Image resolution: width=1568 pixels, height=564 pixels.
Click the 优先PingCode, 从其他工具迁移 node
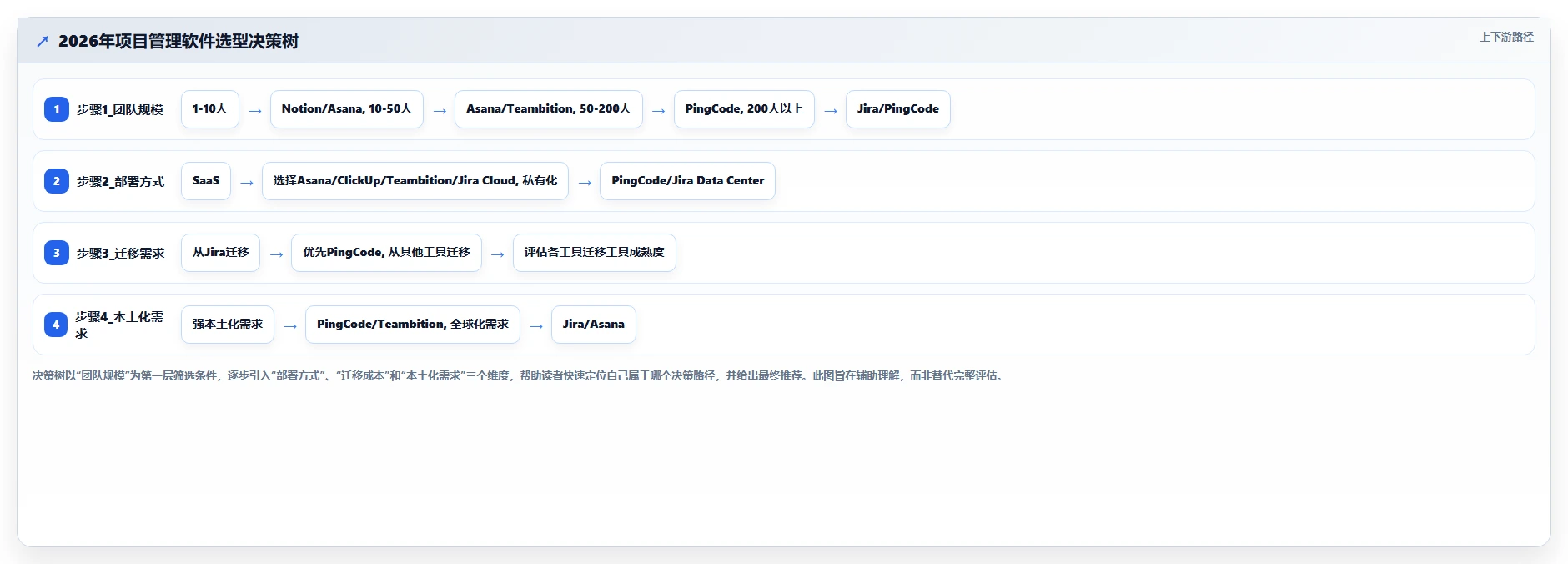click(x=386, y=253)
